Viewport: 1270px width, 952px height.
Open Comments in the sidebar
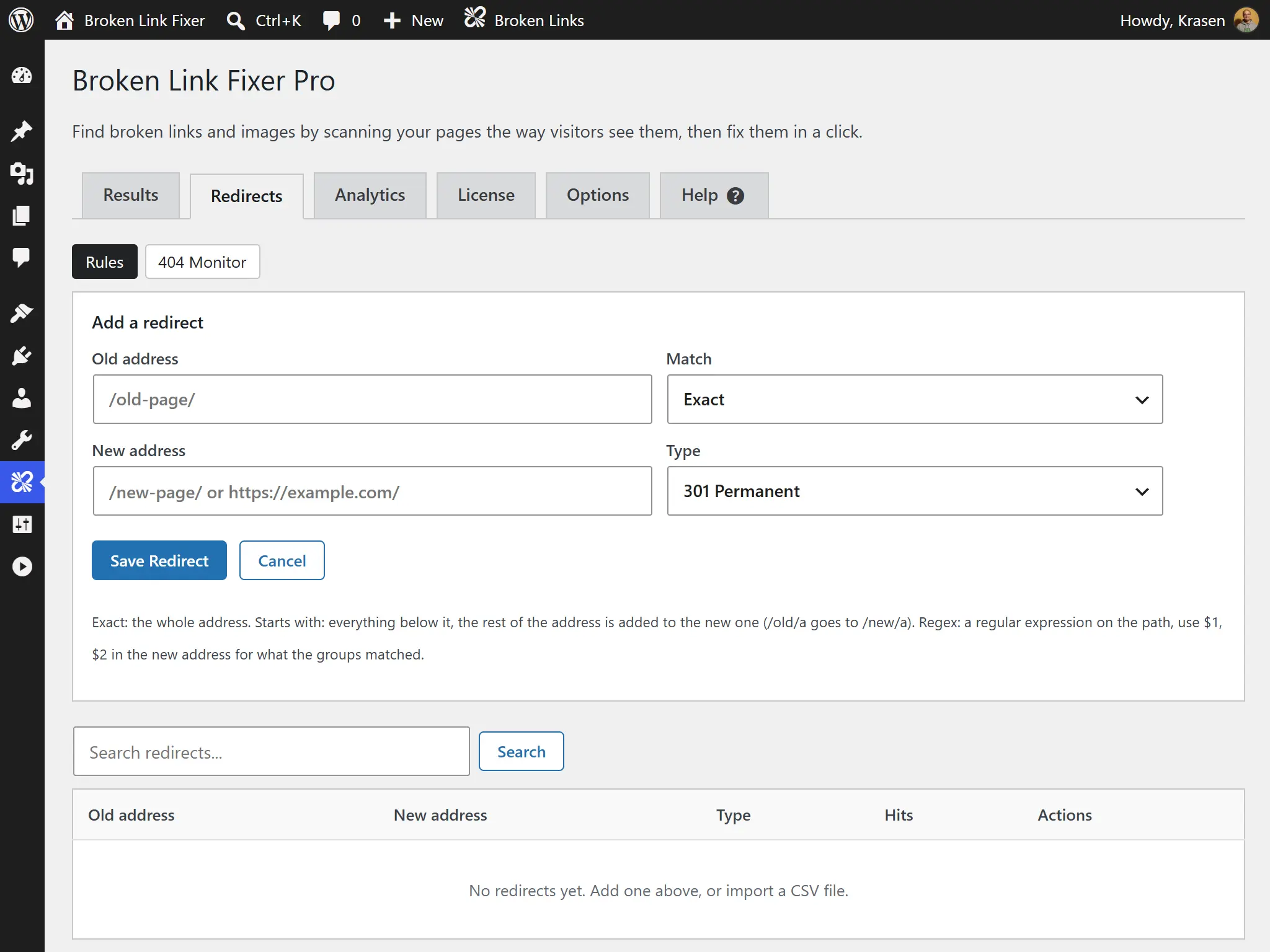point(22,257)
